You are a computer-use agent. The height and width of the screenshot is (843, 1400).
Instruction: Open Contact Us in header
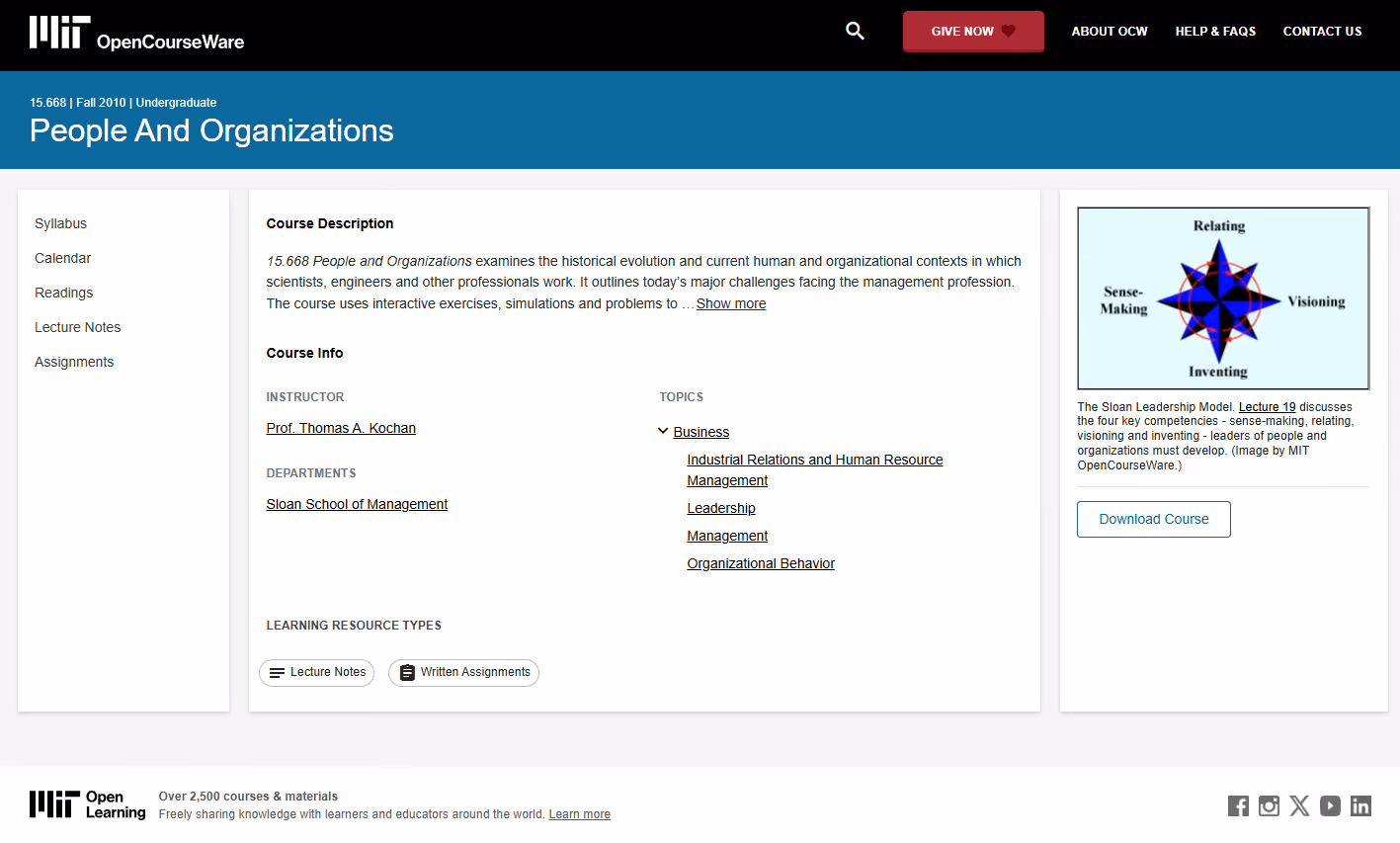1322,32
